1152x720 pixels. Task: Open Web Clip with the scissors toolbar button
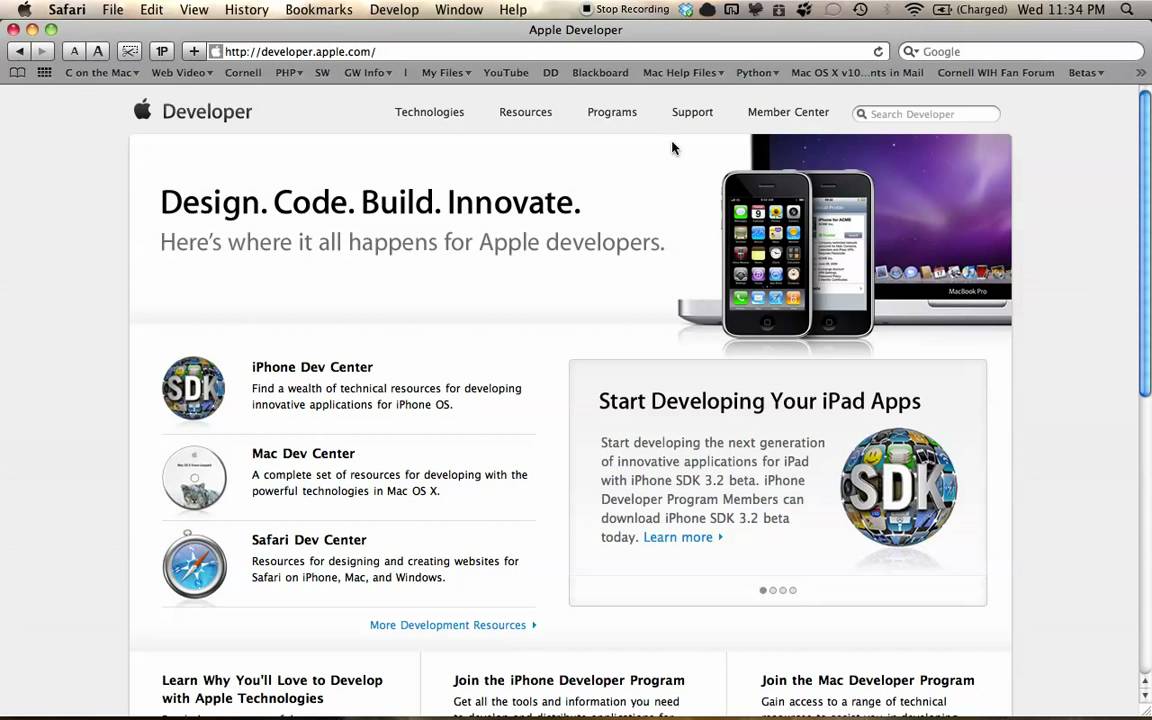pyautogui.click(x=130, y=51)
